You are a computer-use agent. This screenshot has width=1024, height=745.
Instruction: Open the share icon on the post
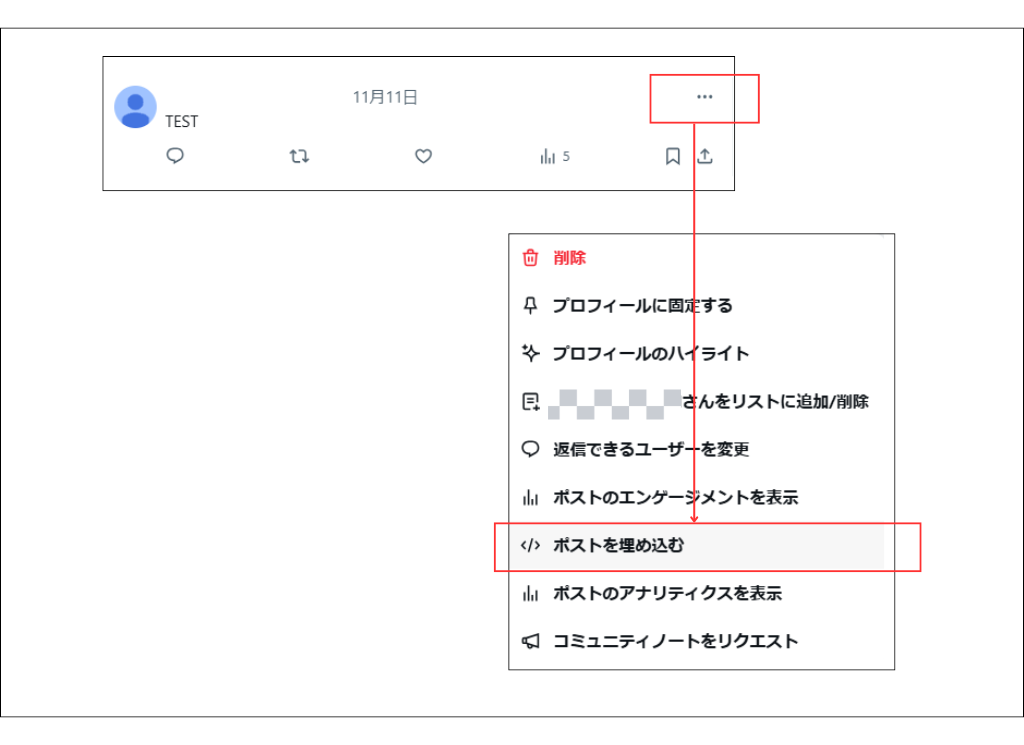[705, 157]
